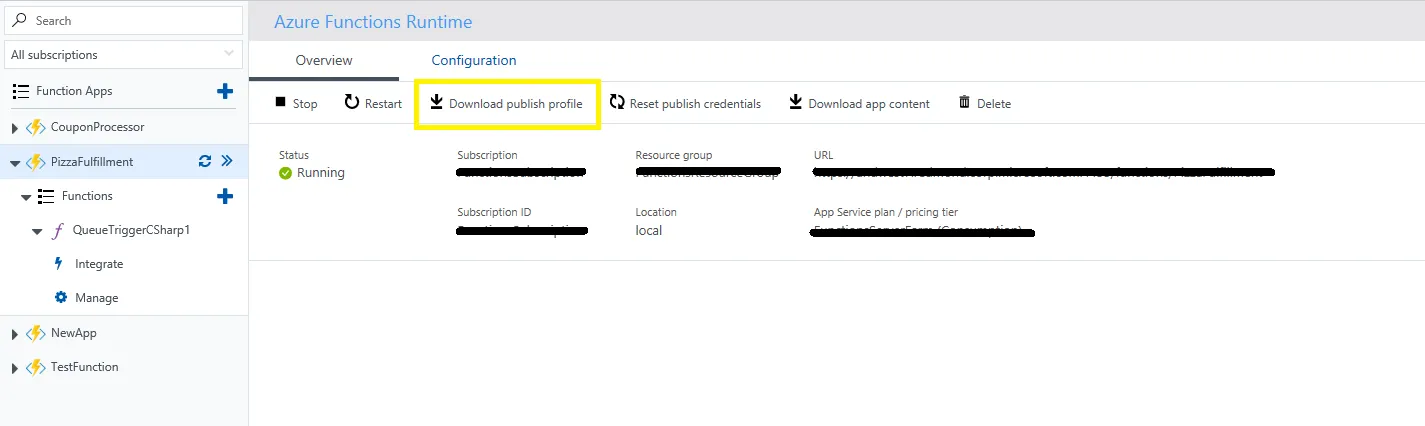Open the CouponProcessor function app

(97, 128)
